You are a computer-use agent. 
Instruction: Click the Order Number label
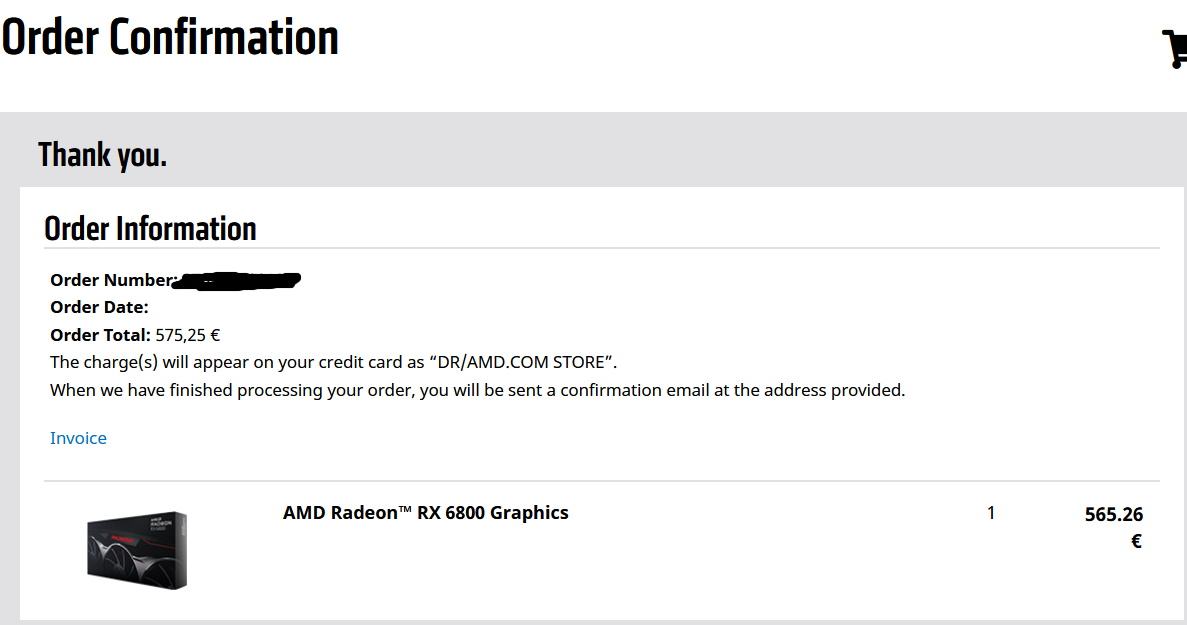point(112,280)
